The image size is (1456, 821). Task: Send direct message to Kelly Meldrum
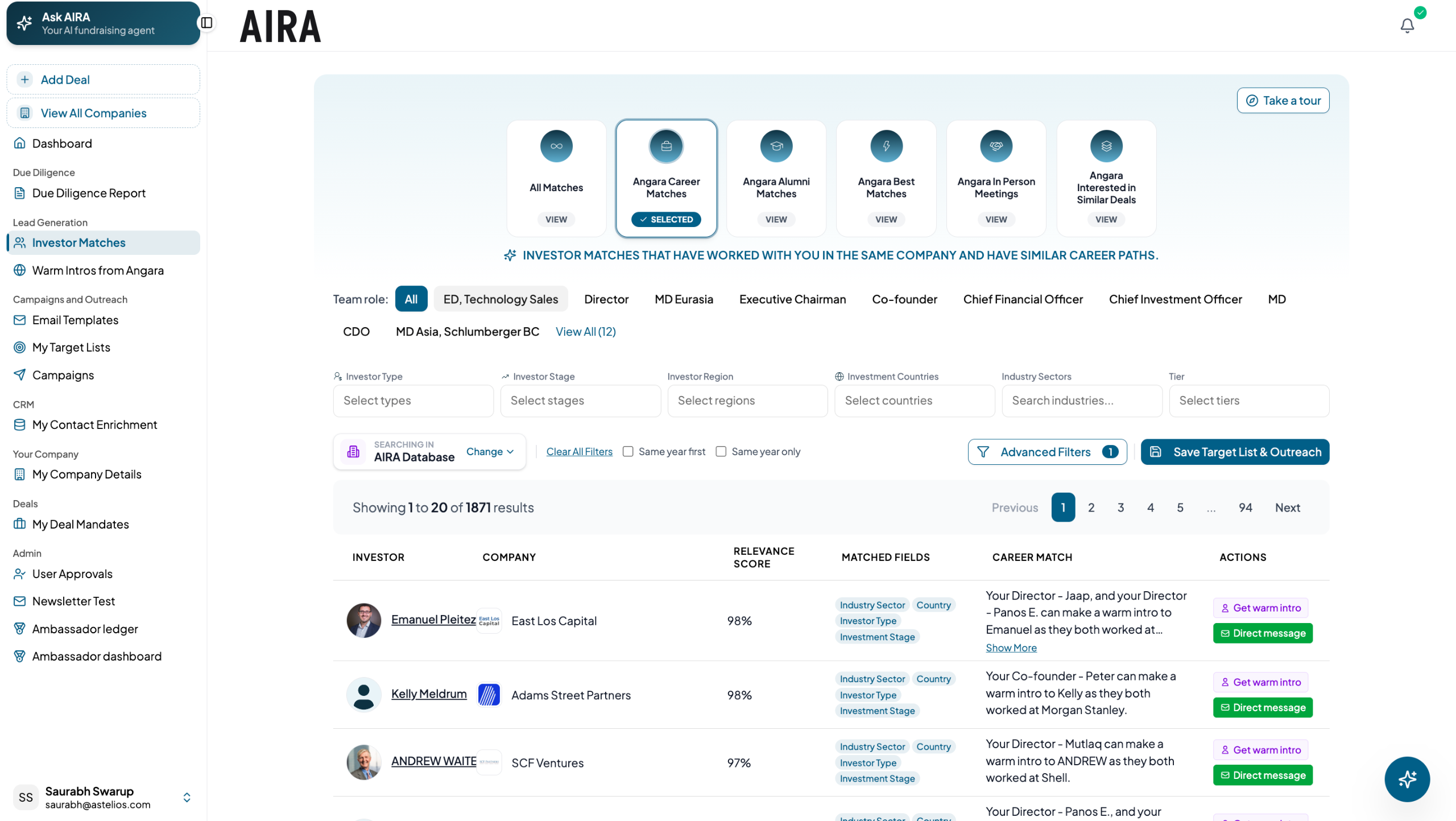[x=1263, y=707]
